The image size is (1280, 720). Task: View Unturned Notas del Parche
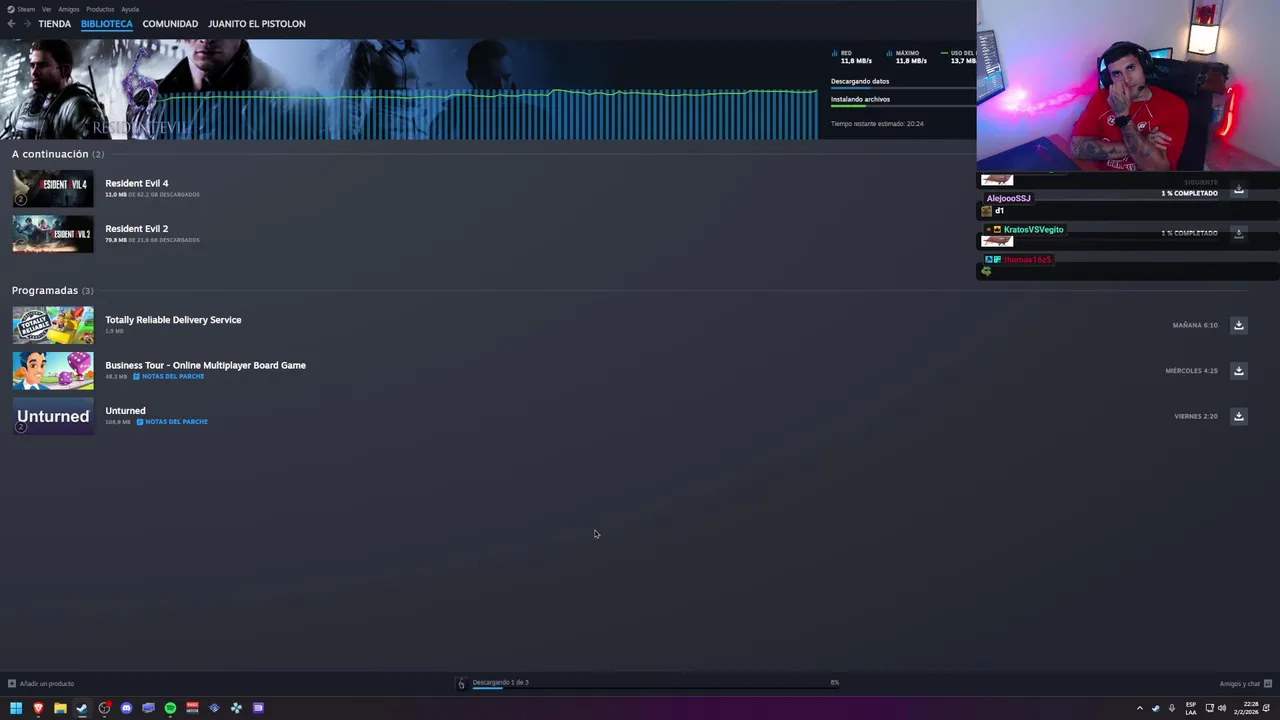pos(172,422)
